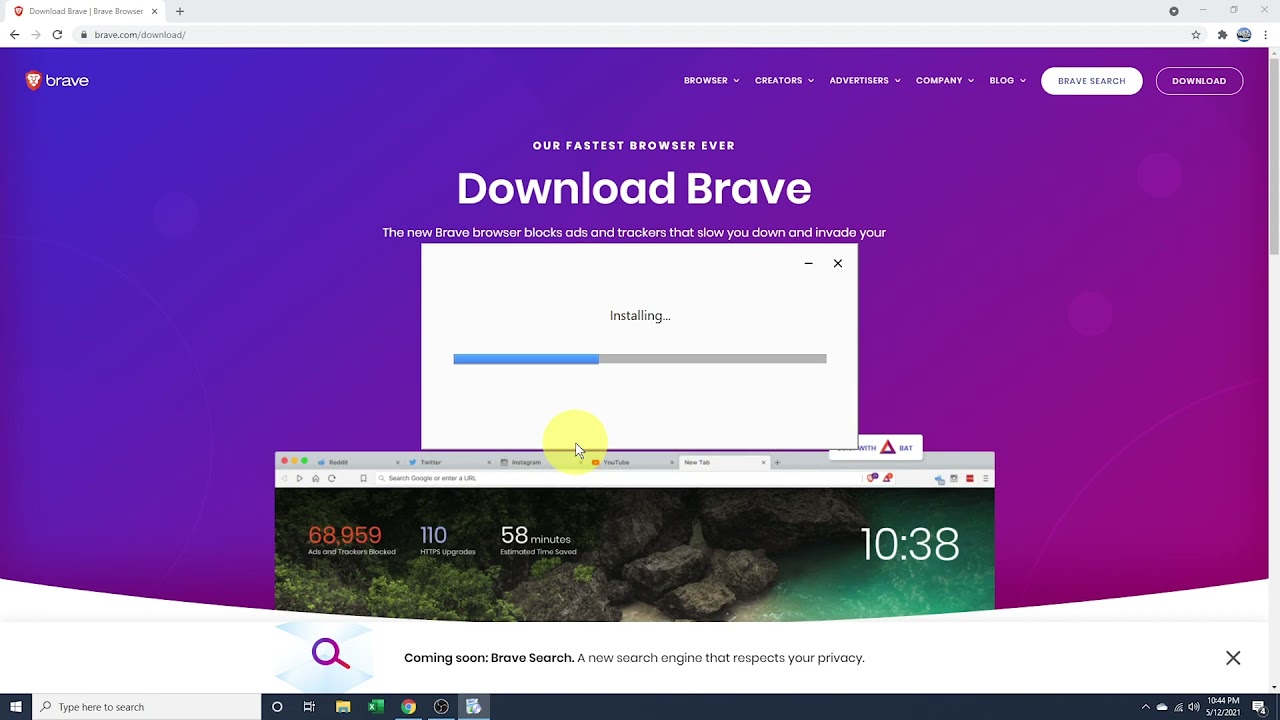Click the Brave Search magnifier icon

(x=330, y=655)
